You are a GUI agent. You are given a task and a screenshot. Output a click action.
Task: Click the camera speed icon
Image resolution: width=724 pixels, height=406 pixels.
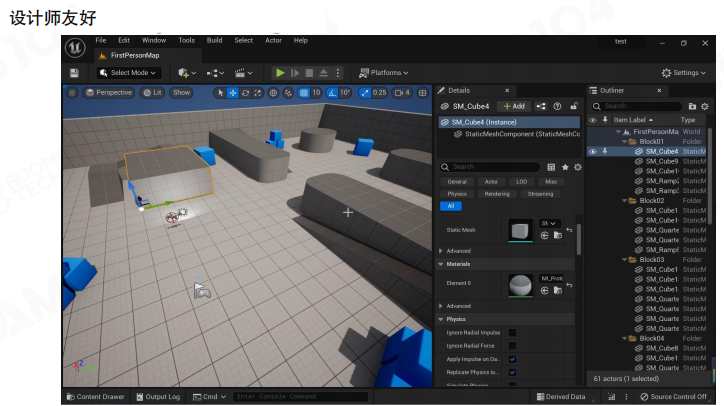(x=400, y=93)
